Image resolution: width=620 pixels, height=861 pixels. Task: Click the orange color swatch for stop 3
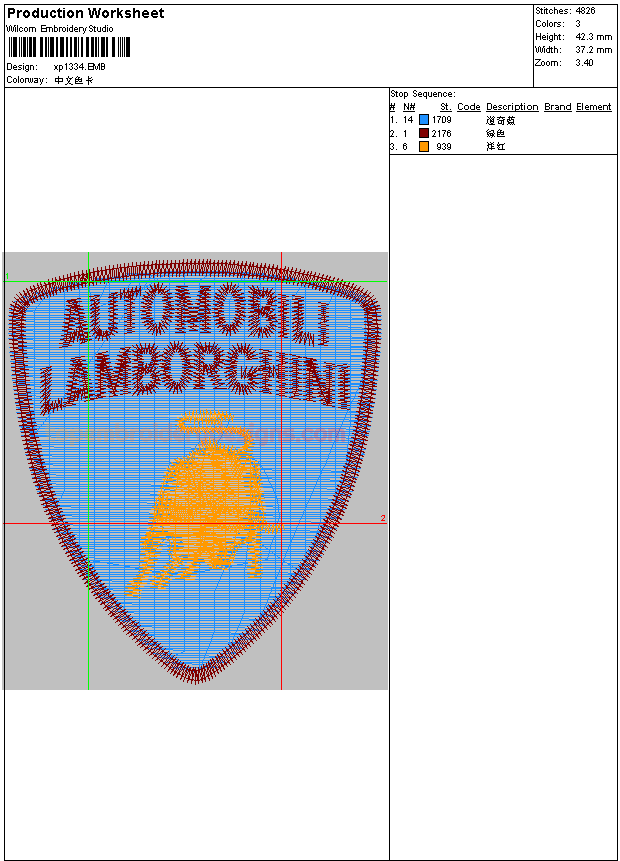[423, 147]
